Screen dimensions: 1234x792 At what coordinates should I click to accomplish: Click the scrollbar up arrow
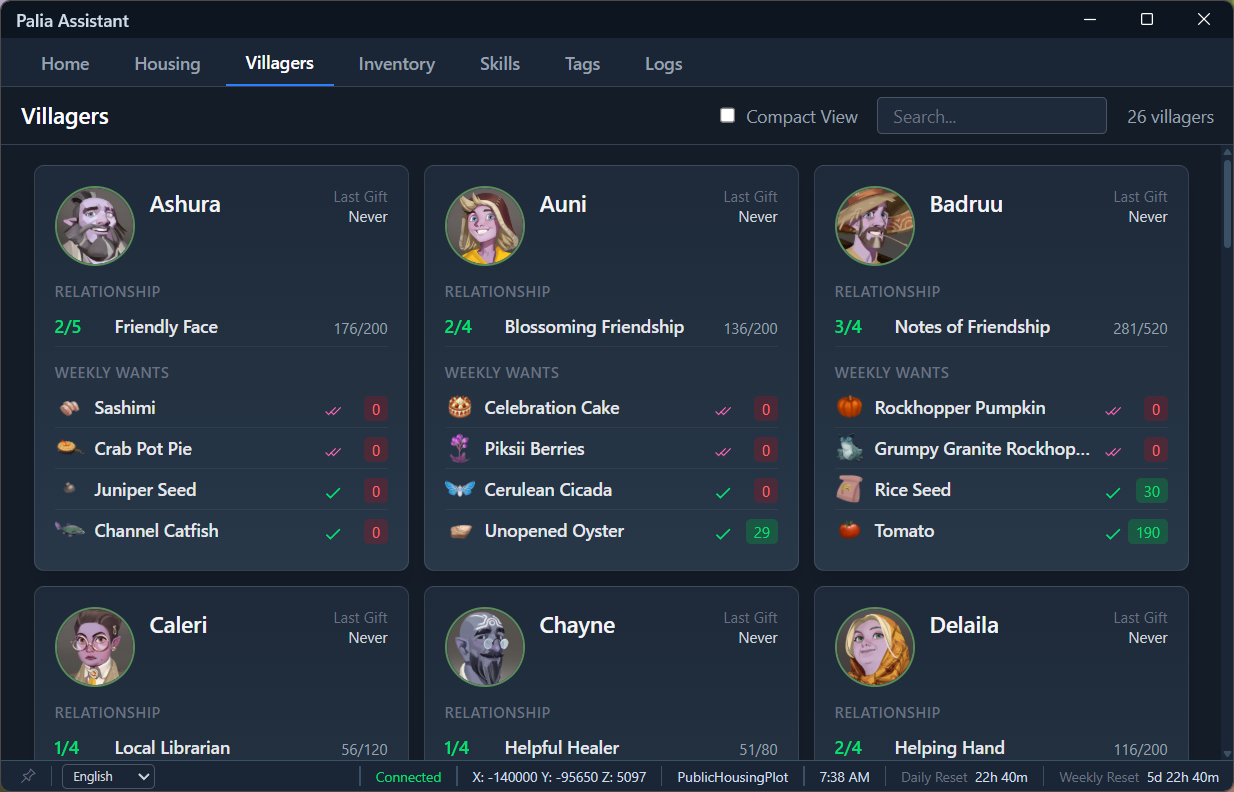click(x=1228, y=152)
